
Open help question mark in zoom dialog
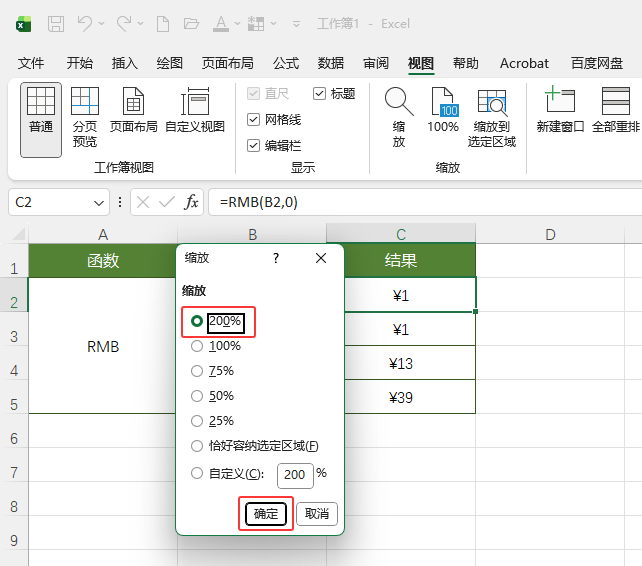[x=276, y=258]
